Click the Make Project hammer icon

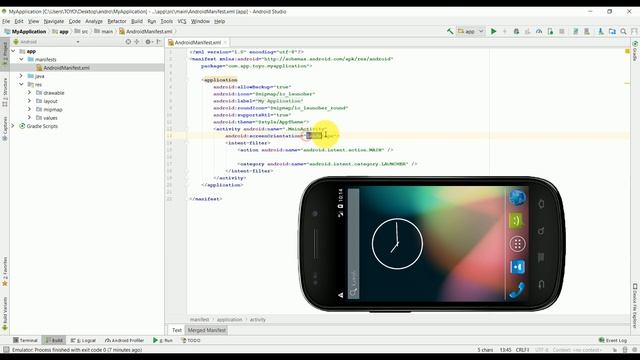point(450,31)
